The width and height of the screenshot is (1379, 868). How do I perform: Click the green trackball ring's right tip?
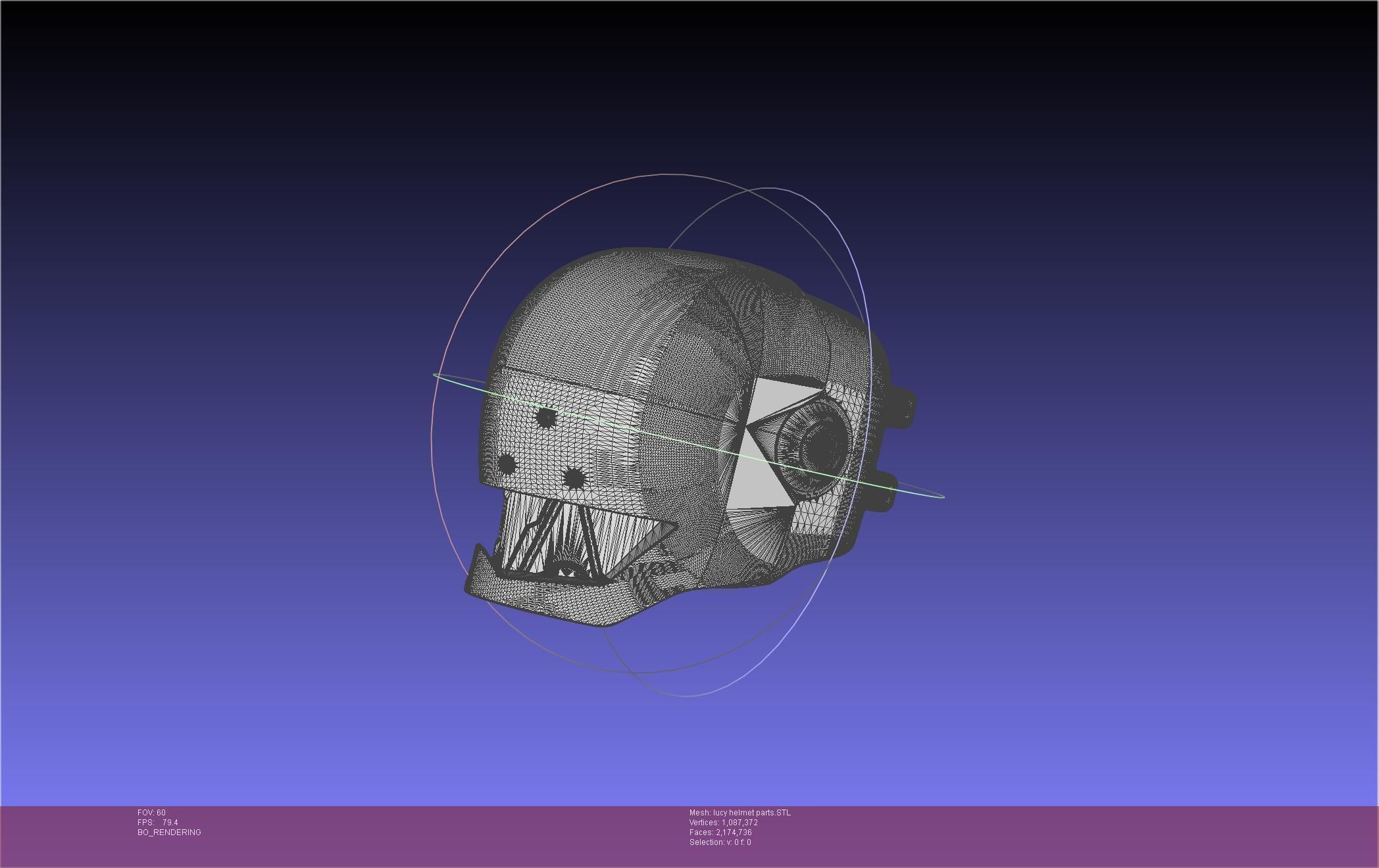tap(942, 496)
